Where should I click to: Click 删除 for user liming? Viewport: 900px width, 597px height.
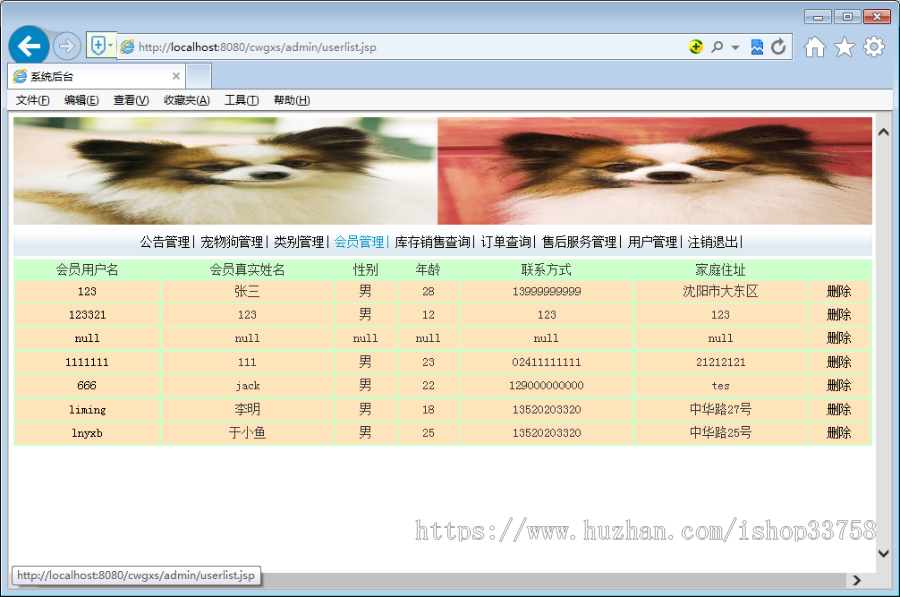(x=839, y=409)
